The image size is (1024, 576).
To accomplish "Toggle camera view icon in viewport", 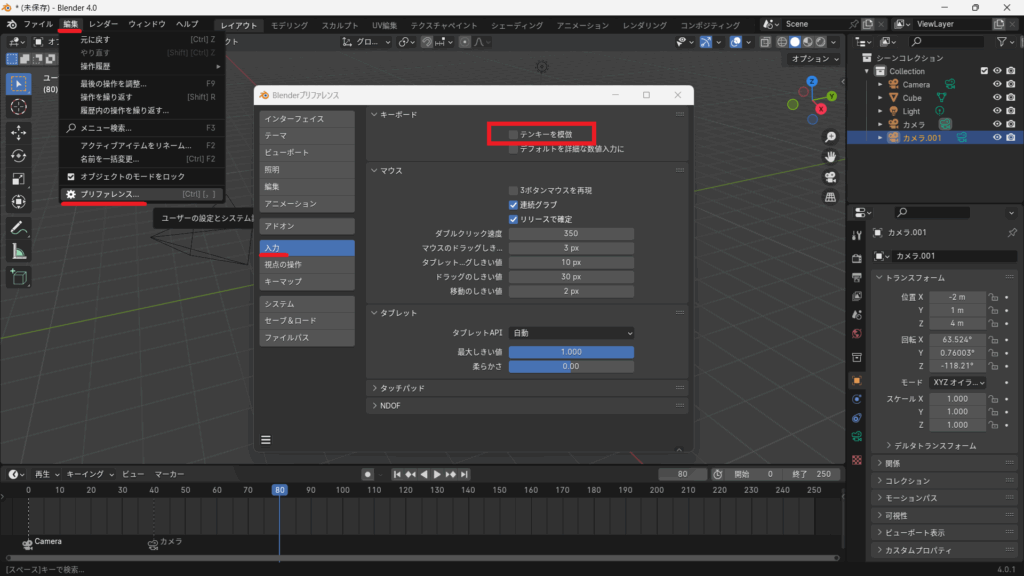I will pos(830,177).
